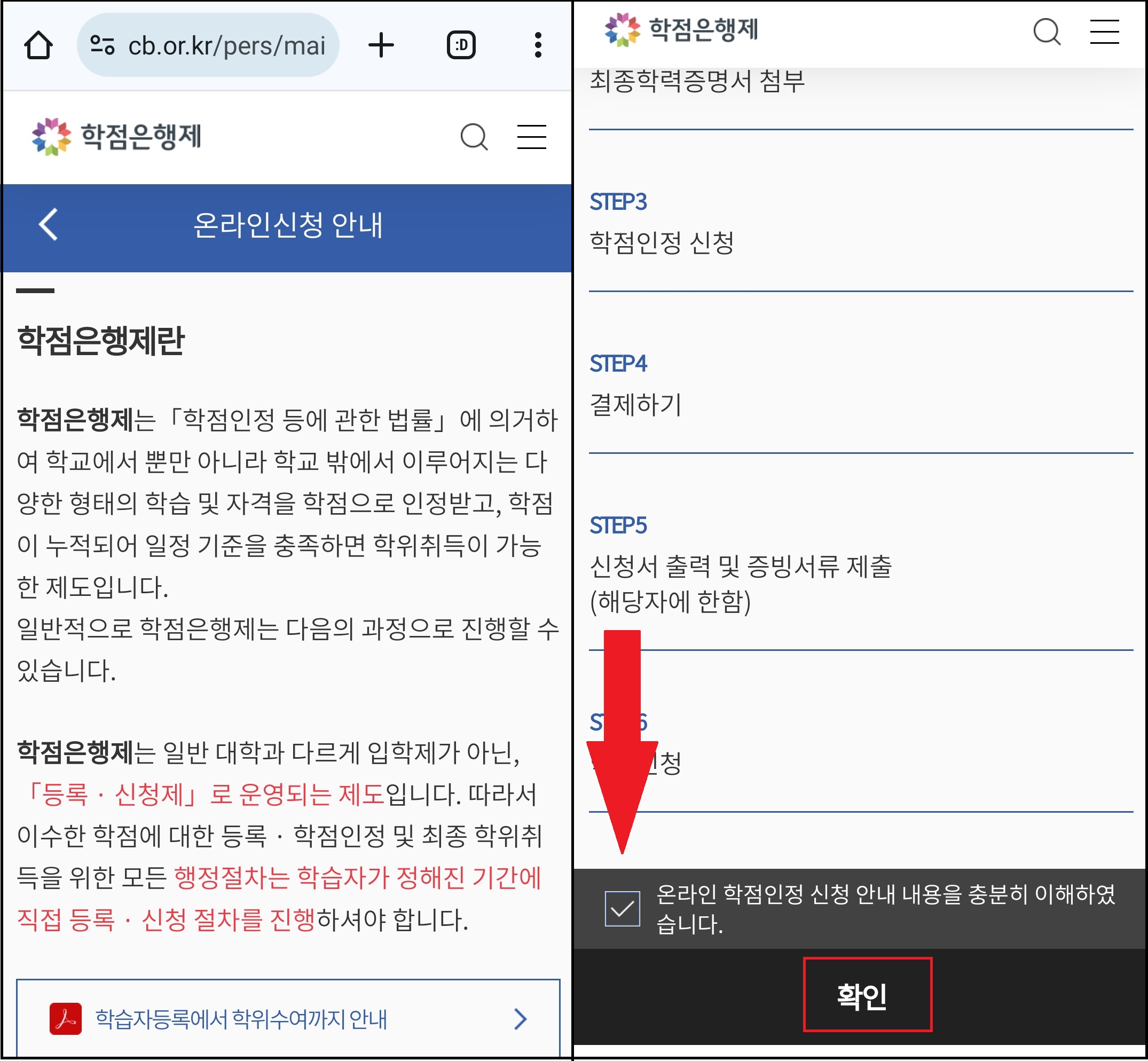The image size is (1148, 1061).
Task: Click the search icon in right header
Action: coord(1047,31)
